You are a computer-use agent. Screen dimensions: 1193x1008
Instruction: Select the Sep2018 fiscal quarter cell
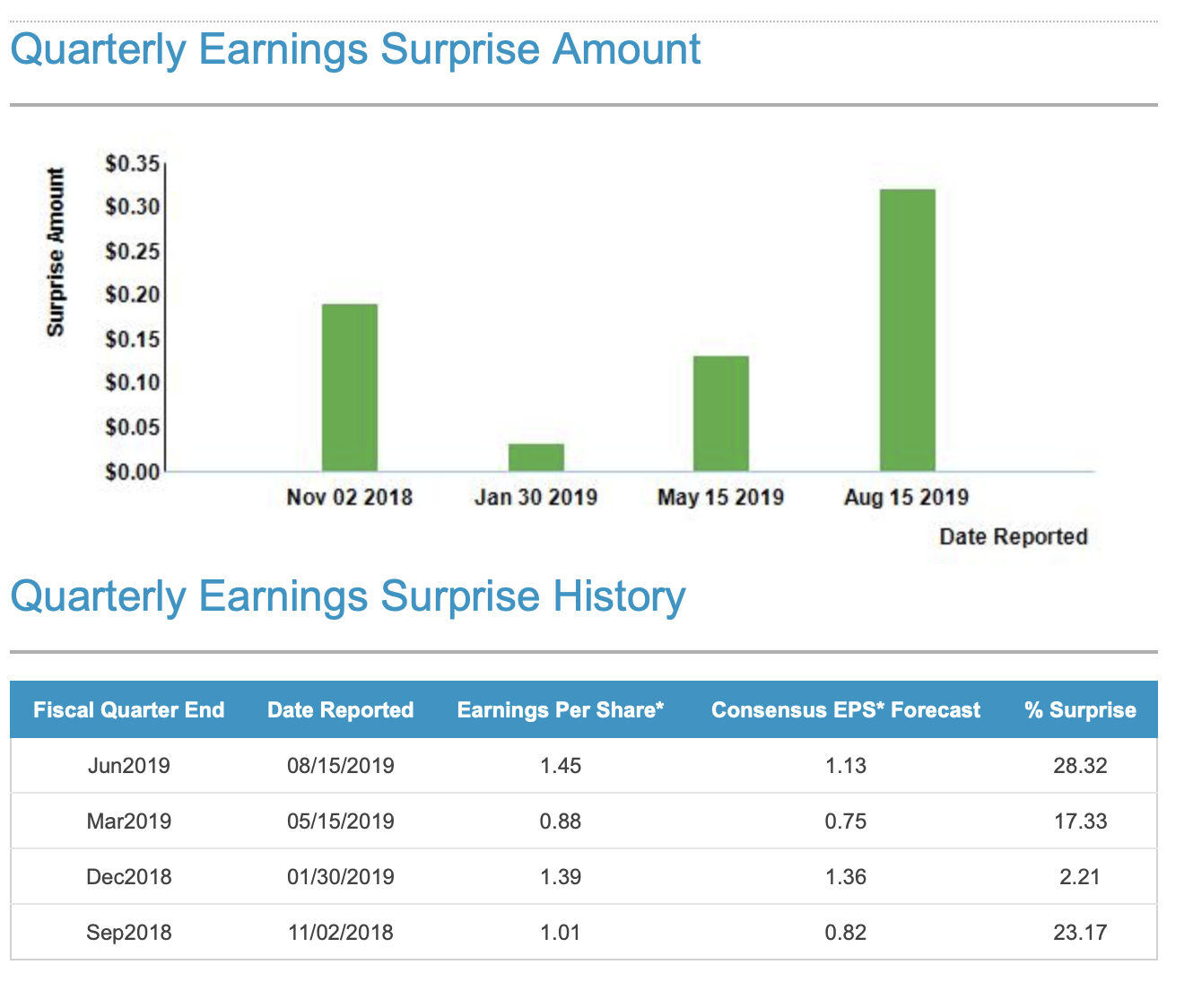tap(129, 933)
